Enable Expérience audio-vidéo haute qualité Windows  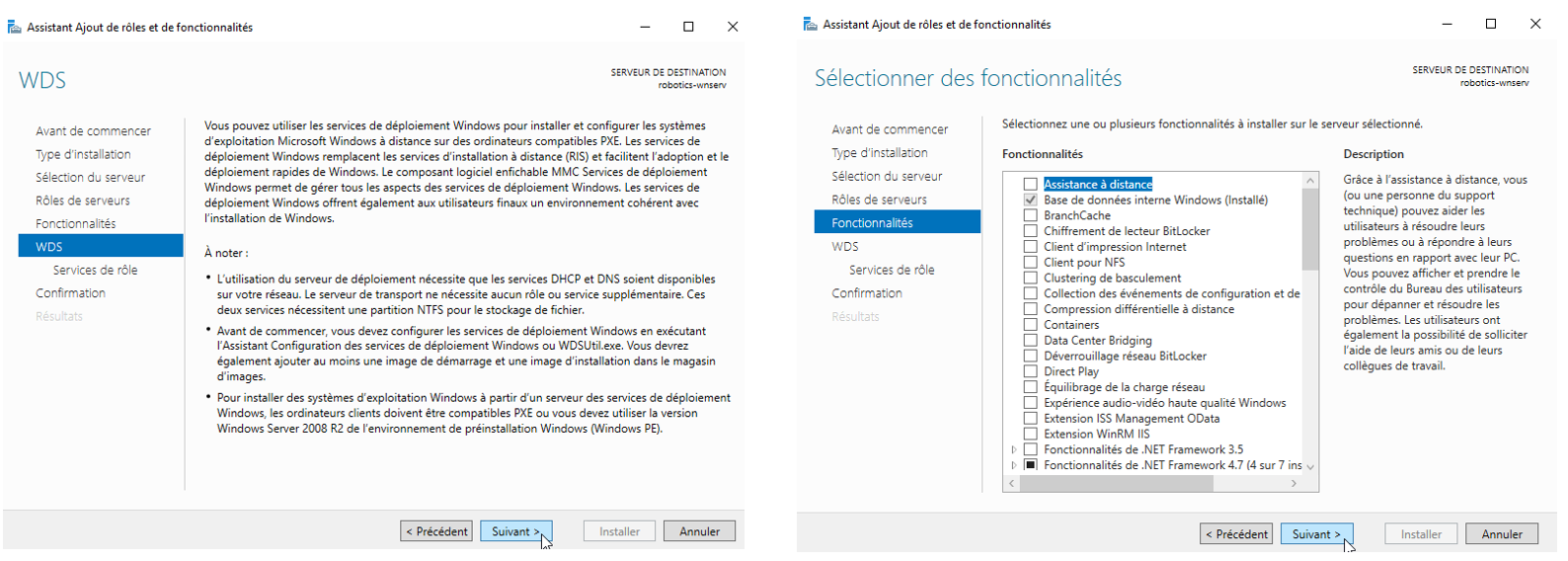[x=1030, y=403]
